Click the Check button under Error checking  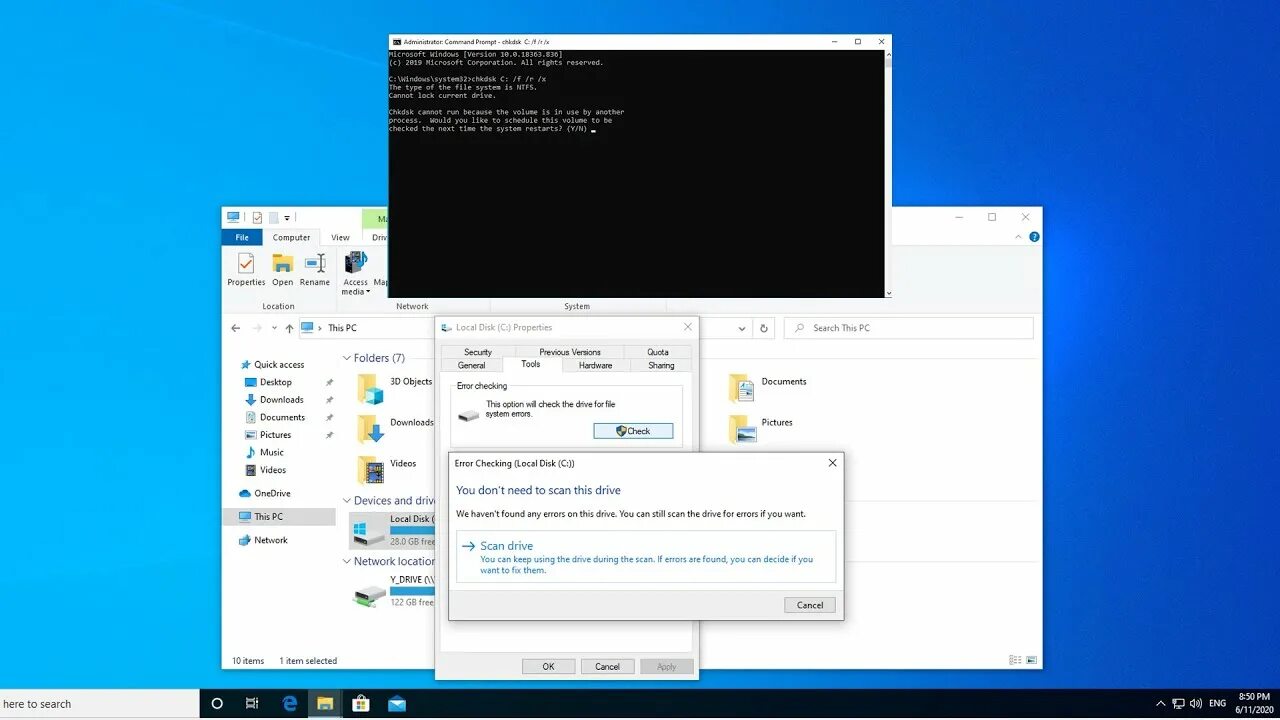633,431
